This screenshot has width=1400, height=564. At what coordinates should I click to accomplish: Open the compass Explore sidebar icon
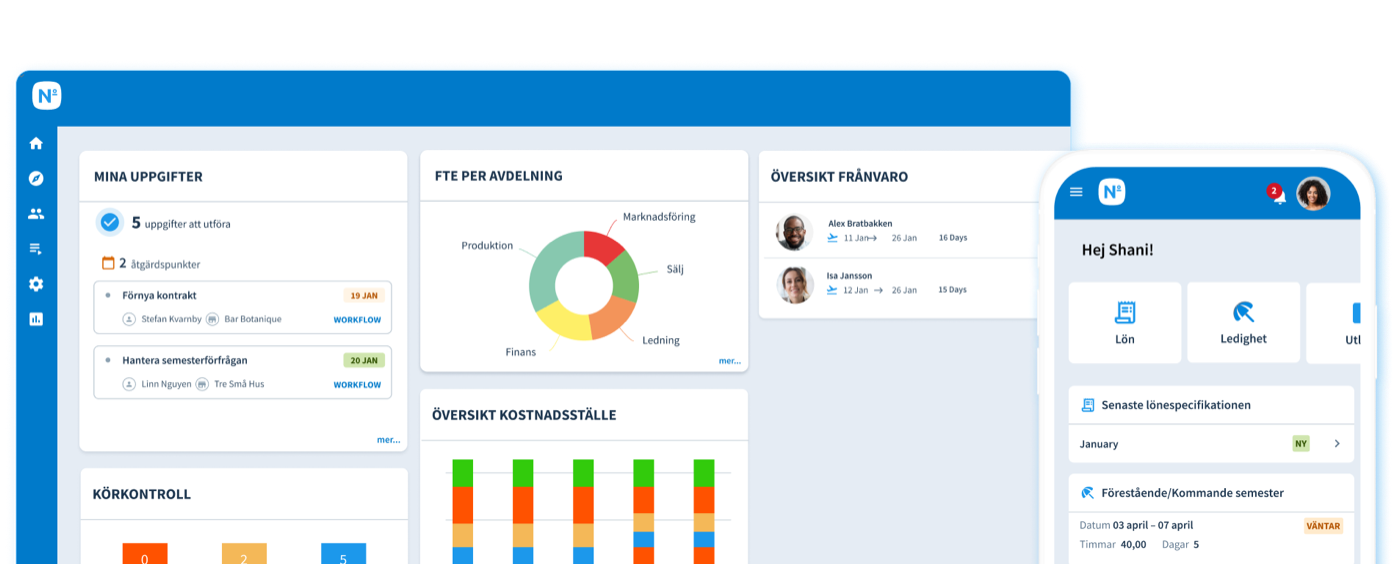36,178
